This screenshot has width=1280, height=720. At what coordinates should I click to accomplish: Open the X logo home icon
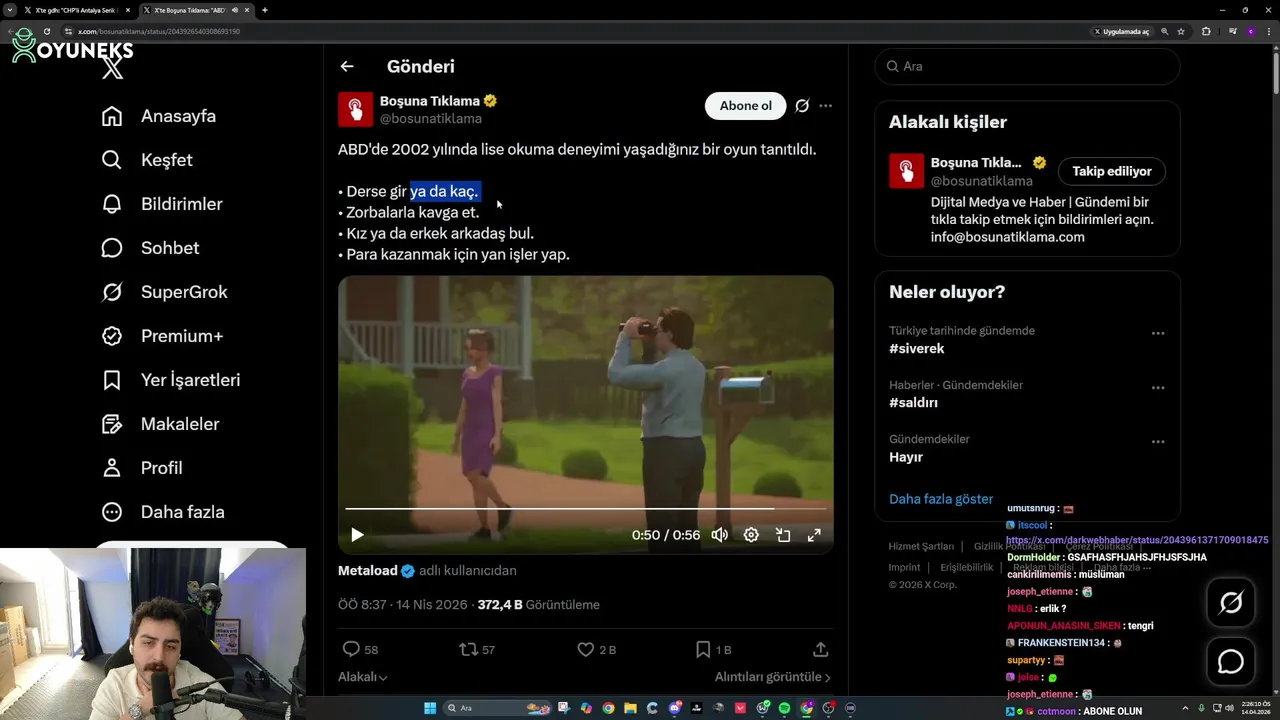point(113,68)
